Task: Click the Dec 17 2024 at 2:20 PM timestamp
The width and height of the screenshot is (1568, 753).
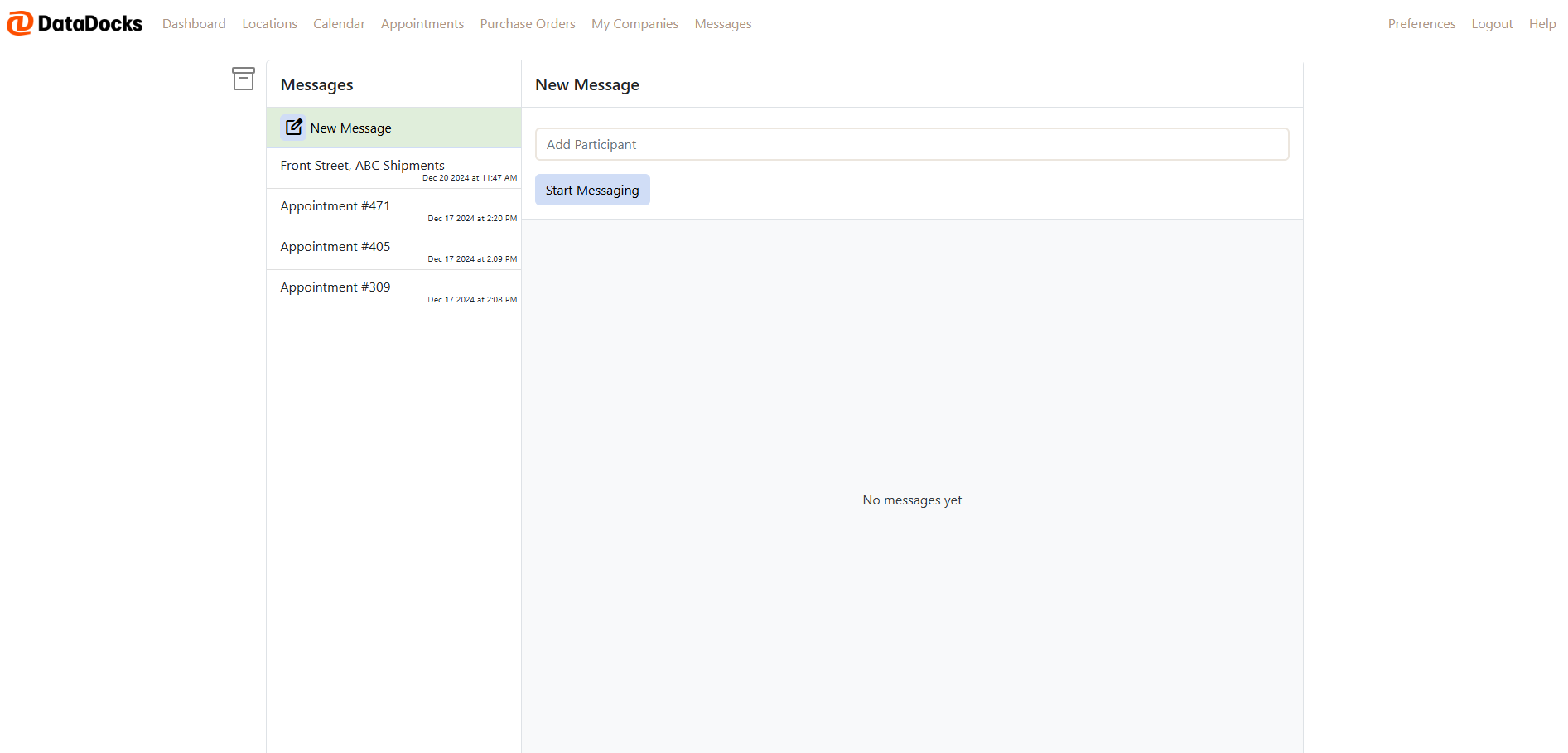Action: click(x=472, y=219)
